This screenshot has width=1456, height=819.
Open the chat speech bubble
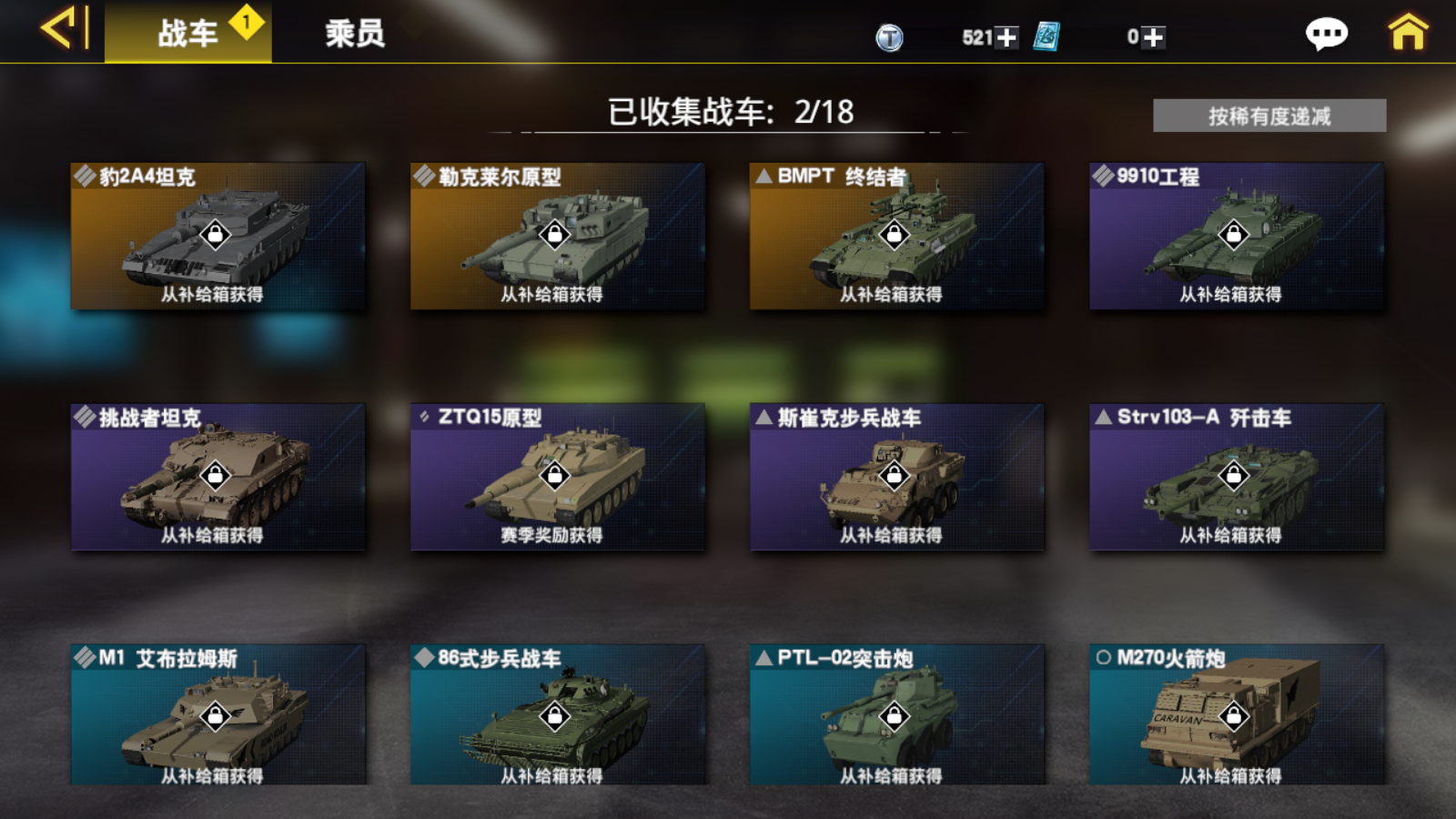point(1326,34)
